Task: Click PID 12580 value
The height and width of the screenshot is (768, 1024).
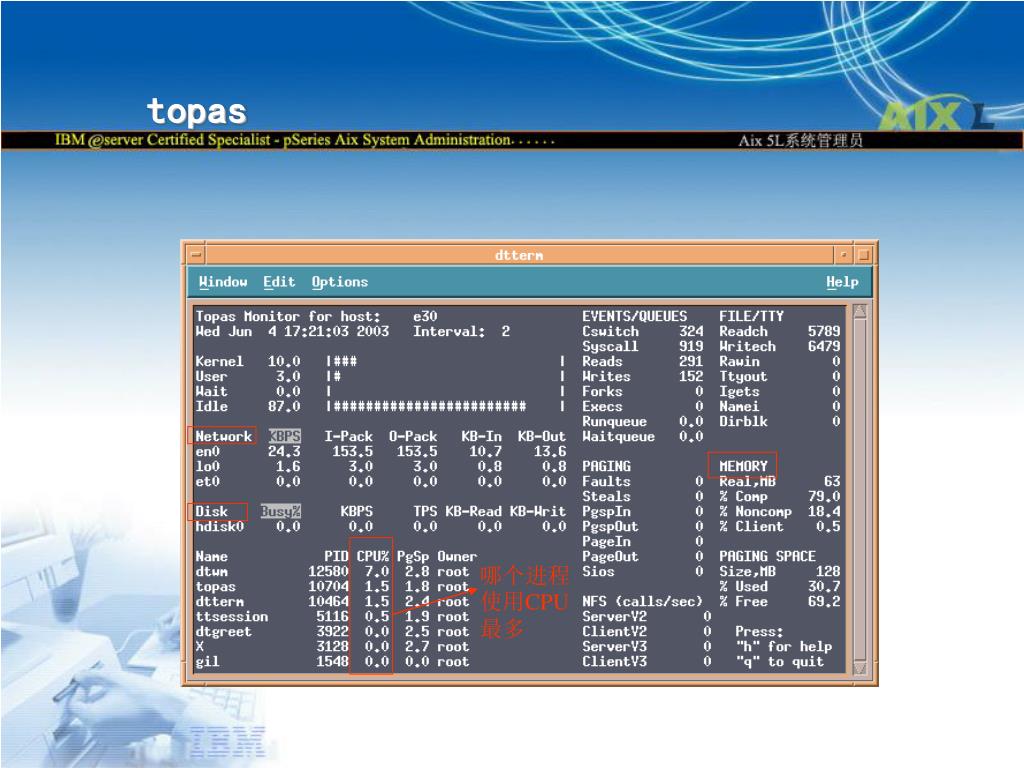Action: click(x=328, y=571)
